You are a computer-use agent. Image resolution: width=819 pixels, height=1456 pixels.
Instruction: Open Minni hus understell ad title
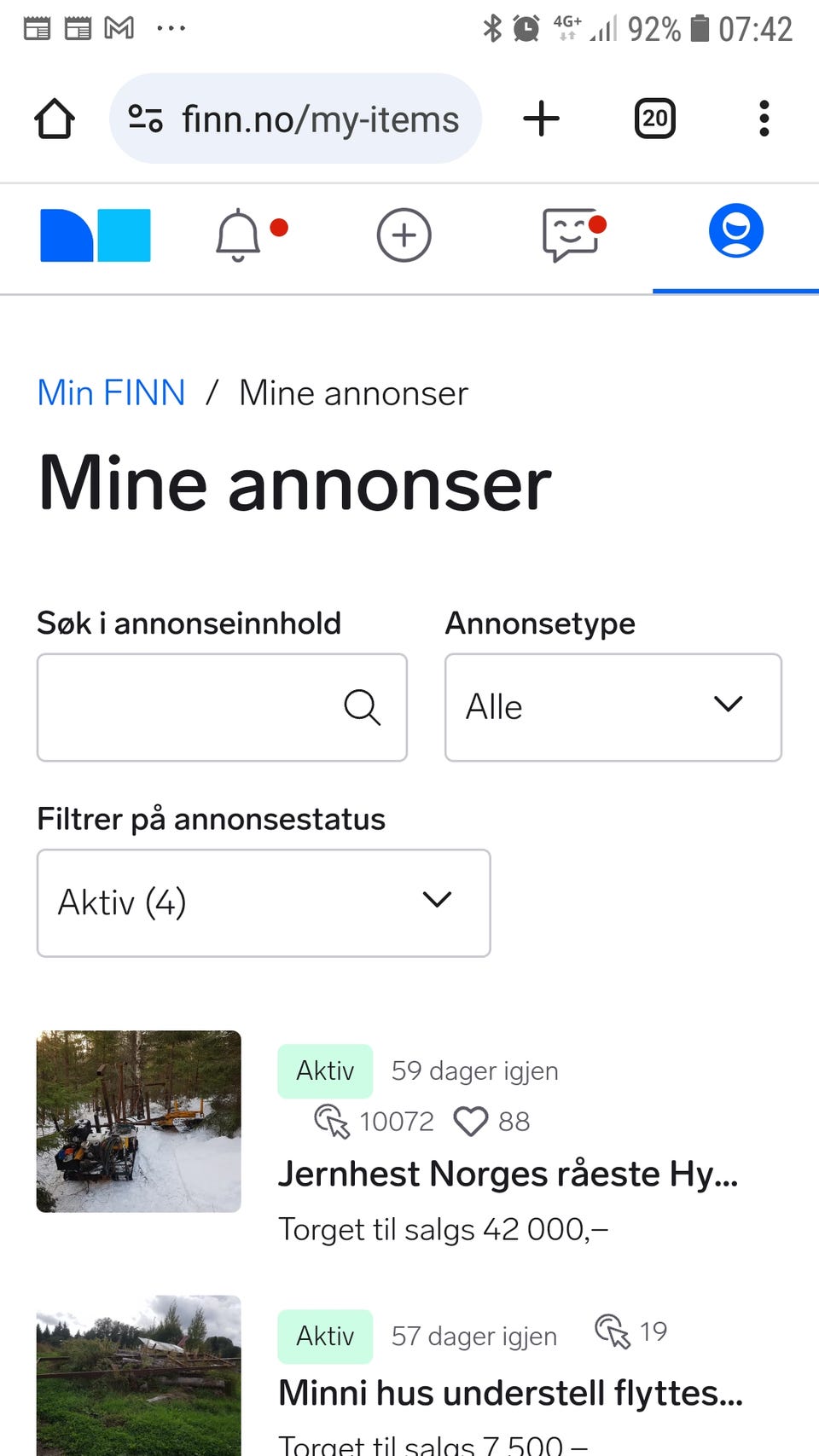[x=511, y=1393]
